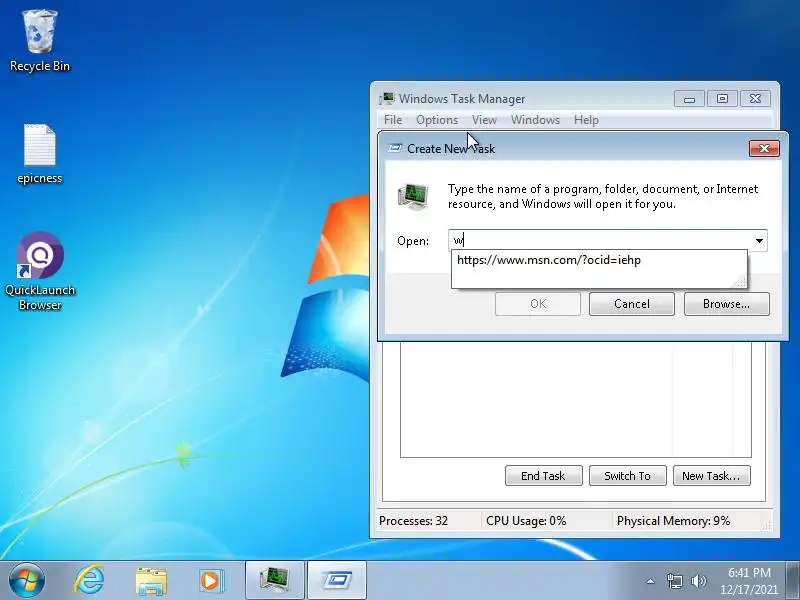Close the Windows Task Manager window
The height and width of the screenshot is (600, 800).
(756, 98)
